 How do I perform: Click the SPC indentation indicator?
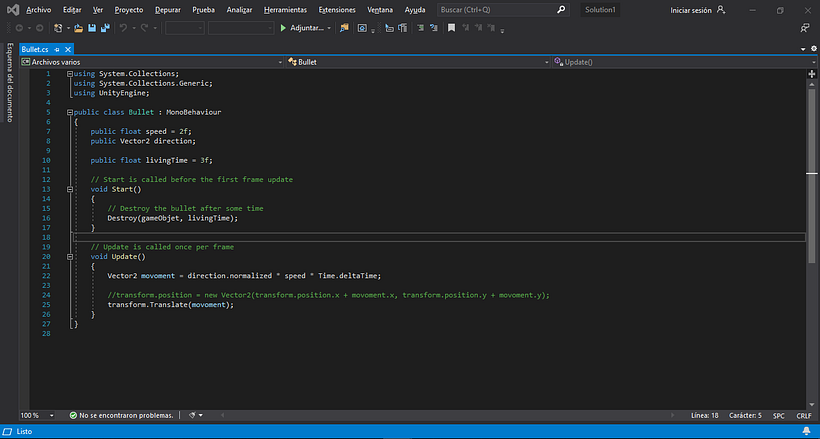[x=778, y=415]
